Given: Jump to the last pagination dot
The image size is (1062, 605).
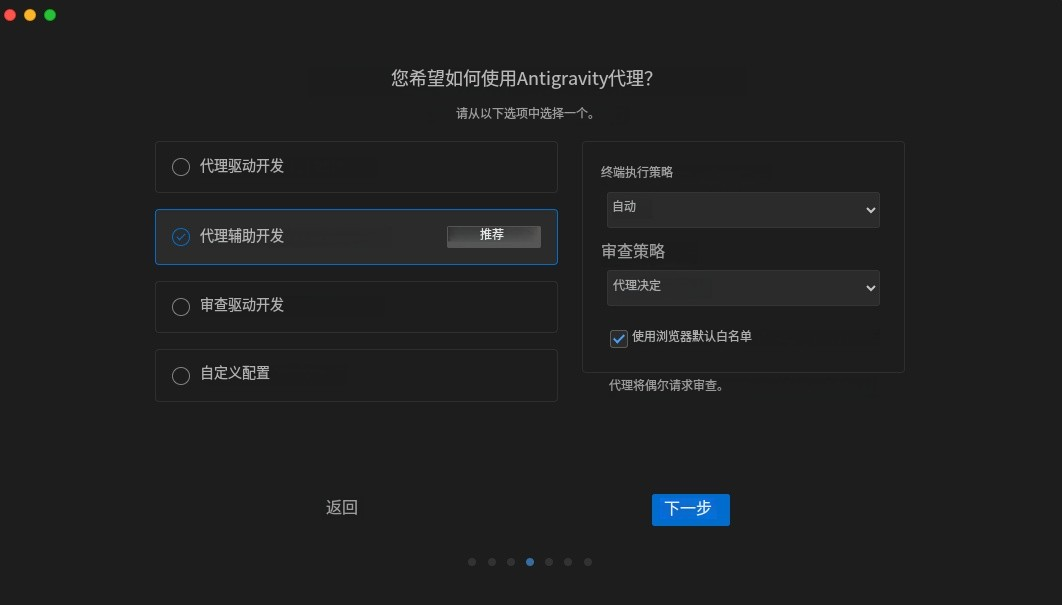Looking at the screenshot, I should (x=587, y=561).
